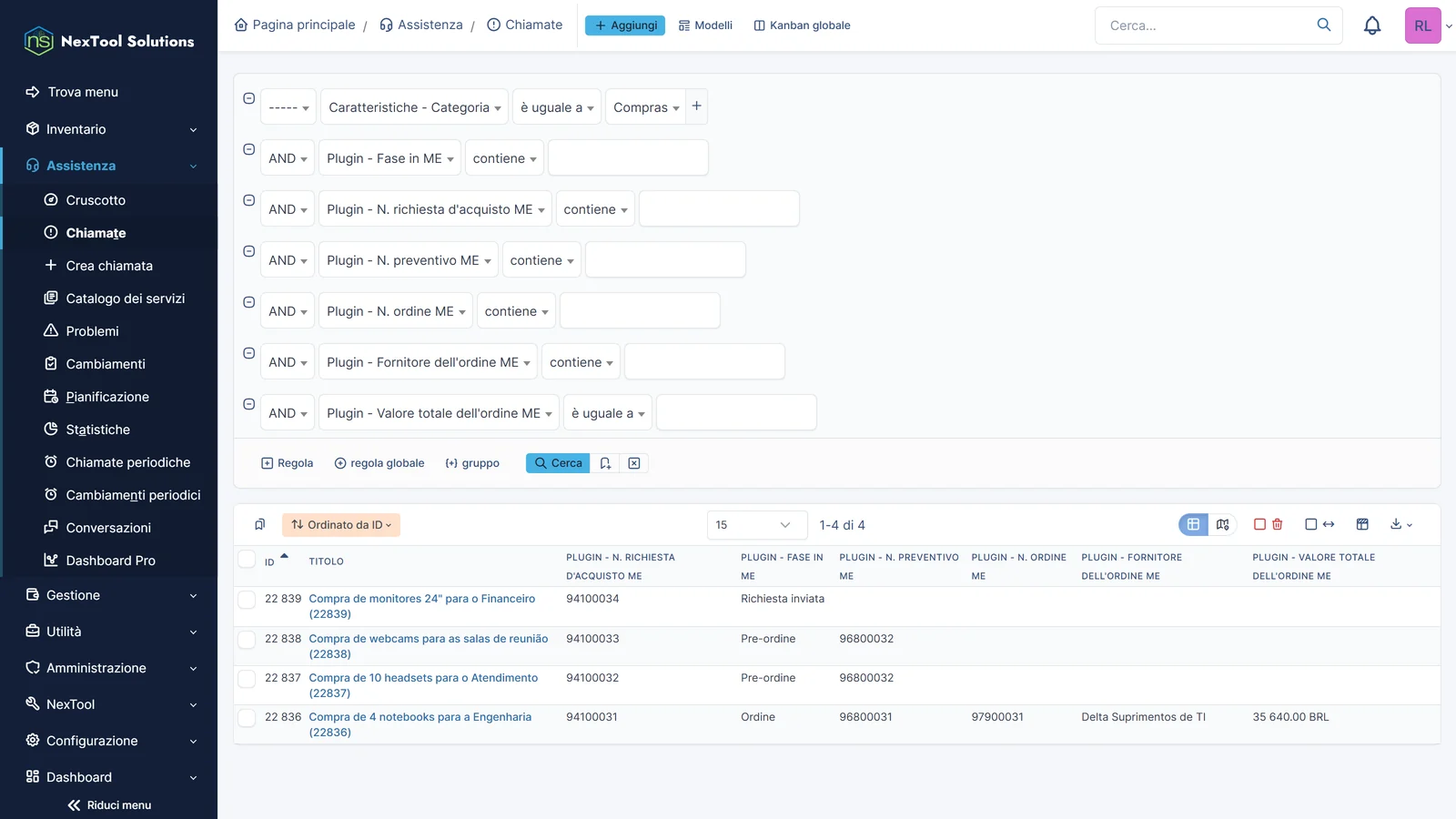Select all rows with header checkbox
This screenshot has width=1456, height=819.
[x=247, y=559]
